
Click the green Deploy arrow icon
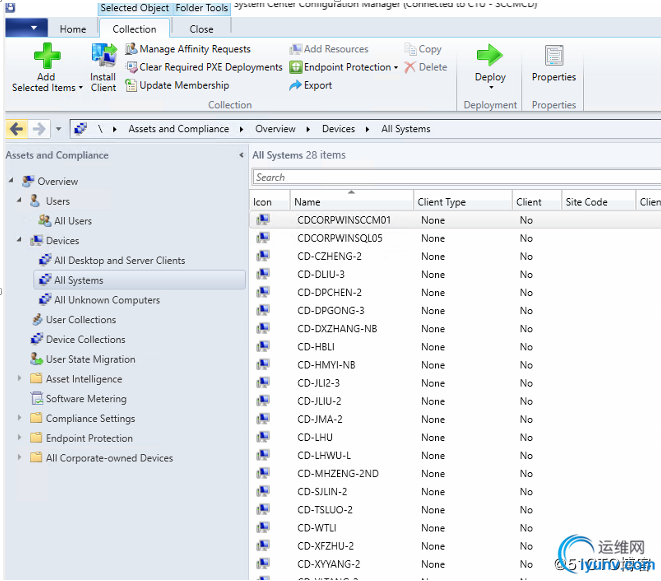489,56
